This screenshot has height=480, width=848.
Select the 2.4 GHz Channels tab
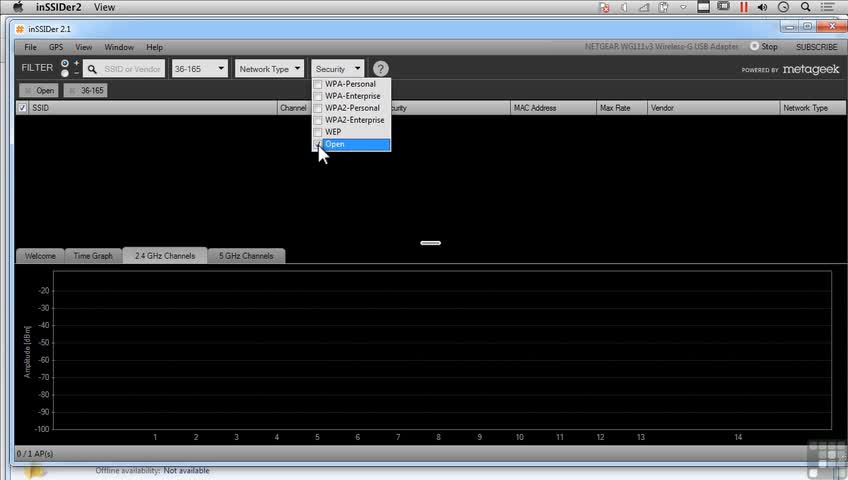165,256
